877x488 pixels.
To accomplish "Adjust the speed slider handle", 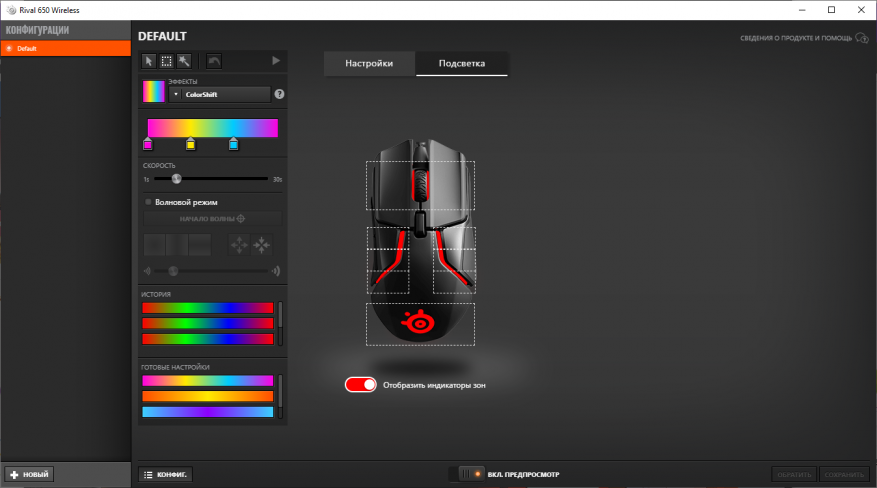I will [x=176, y=179].
